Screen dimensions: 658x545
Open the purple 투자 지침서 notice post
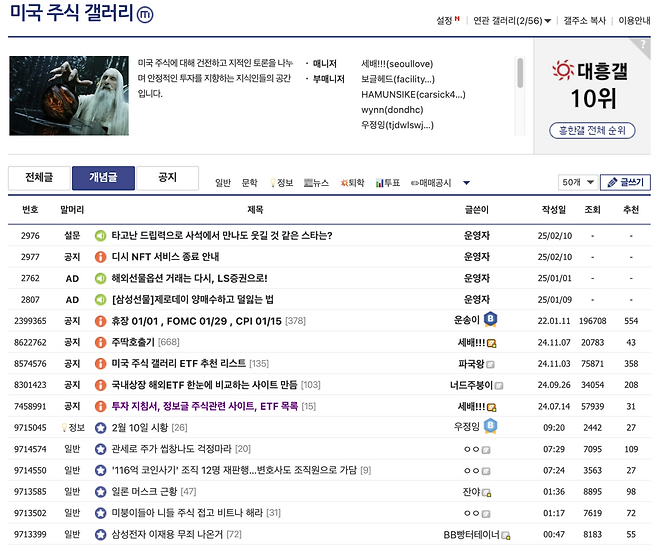[205, 406]
